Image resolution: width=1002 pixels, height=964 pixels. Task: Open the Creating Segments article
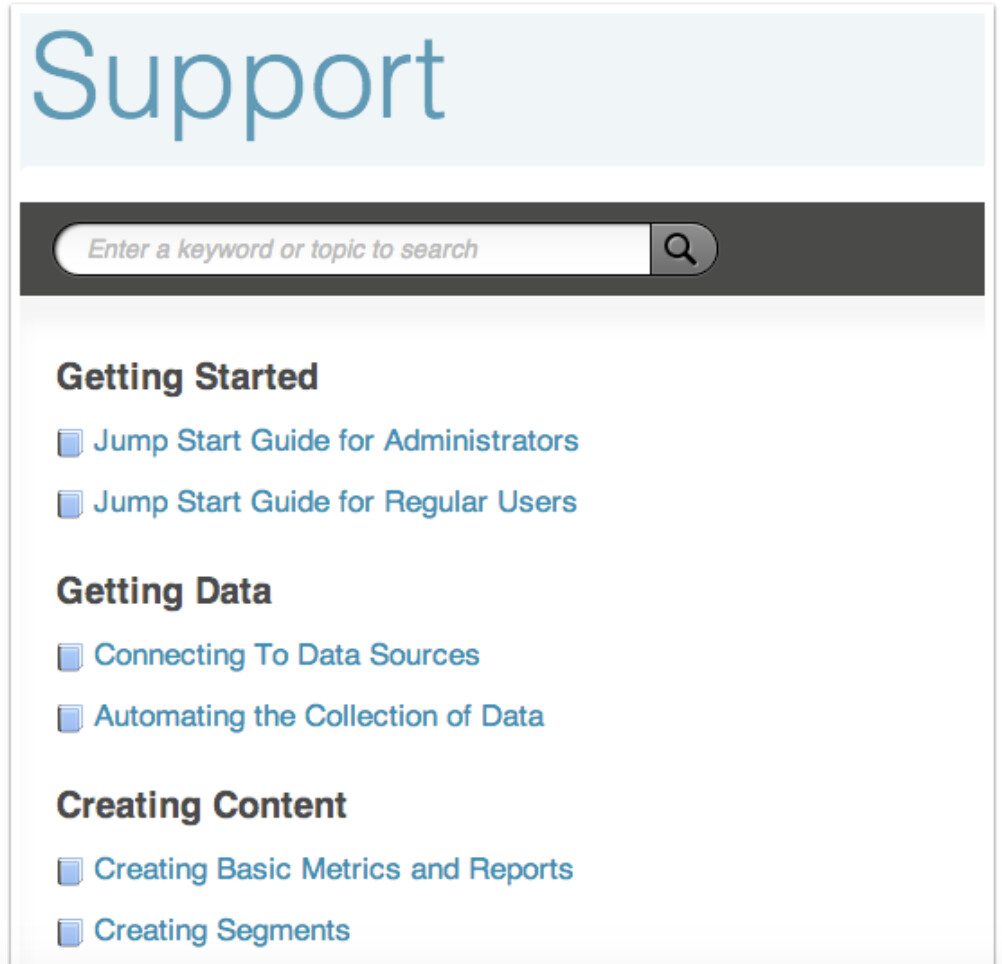click(x=222, y=930)
